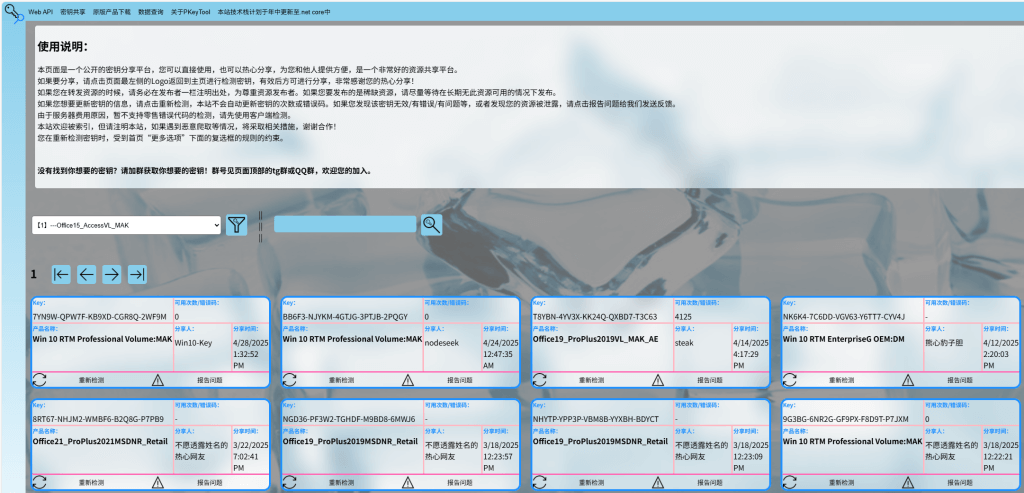
Task: Jump to the first page arrow
Action: (62, 274)
